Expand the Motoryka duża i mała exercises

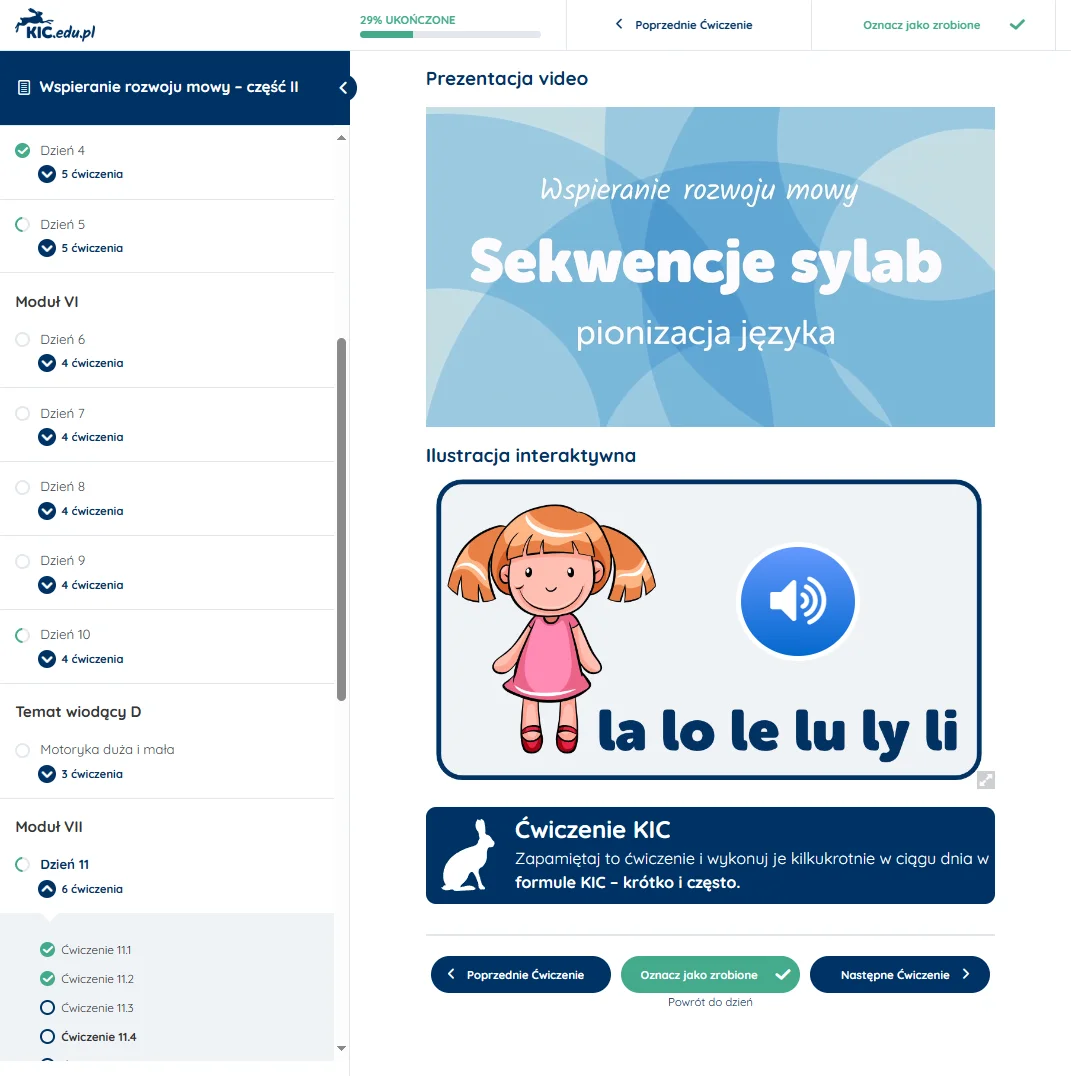click(47, 774)
